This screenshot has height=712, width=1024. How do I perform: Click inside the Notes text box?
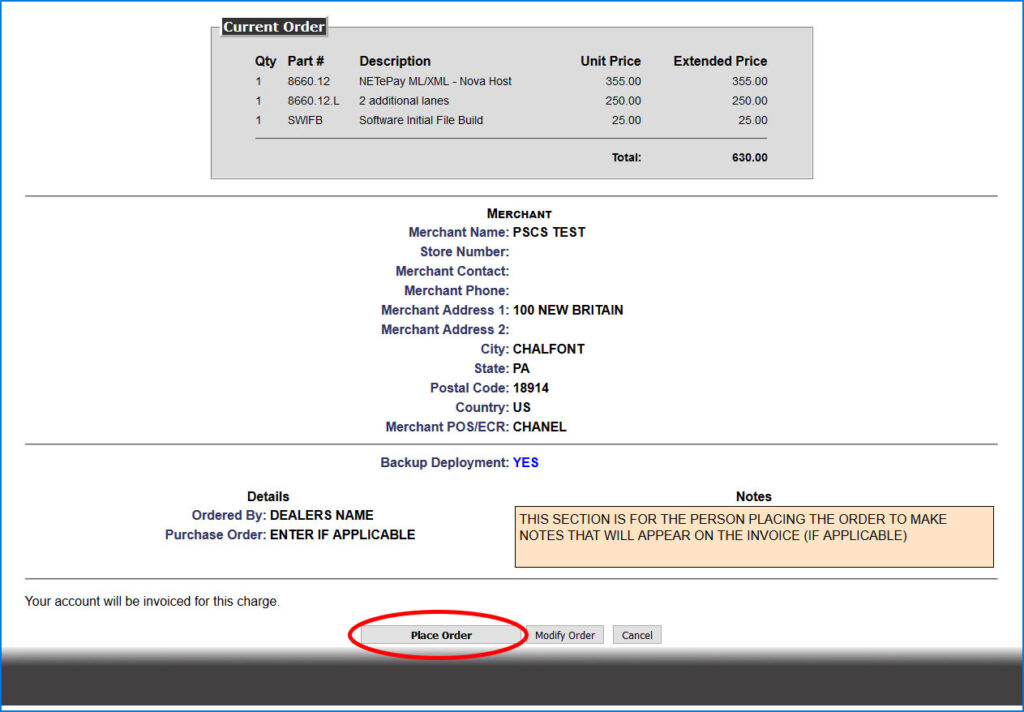point(754,536)
